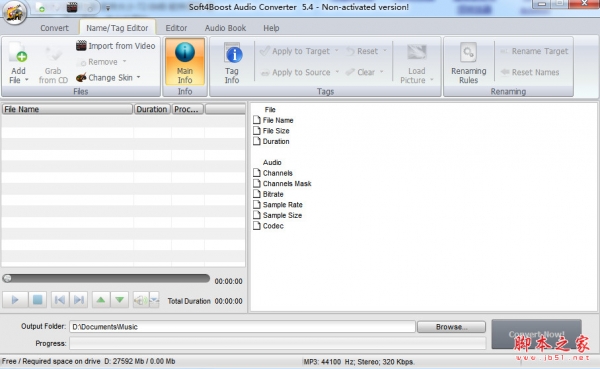Click the Output Folder path field
This screenshot has height=369, width=600.
click(242, 327)
